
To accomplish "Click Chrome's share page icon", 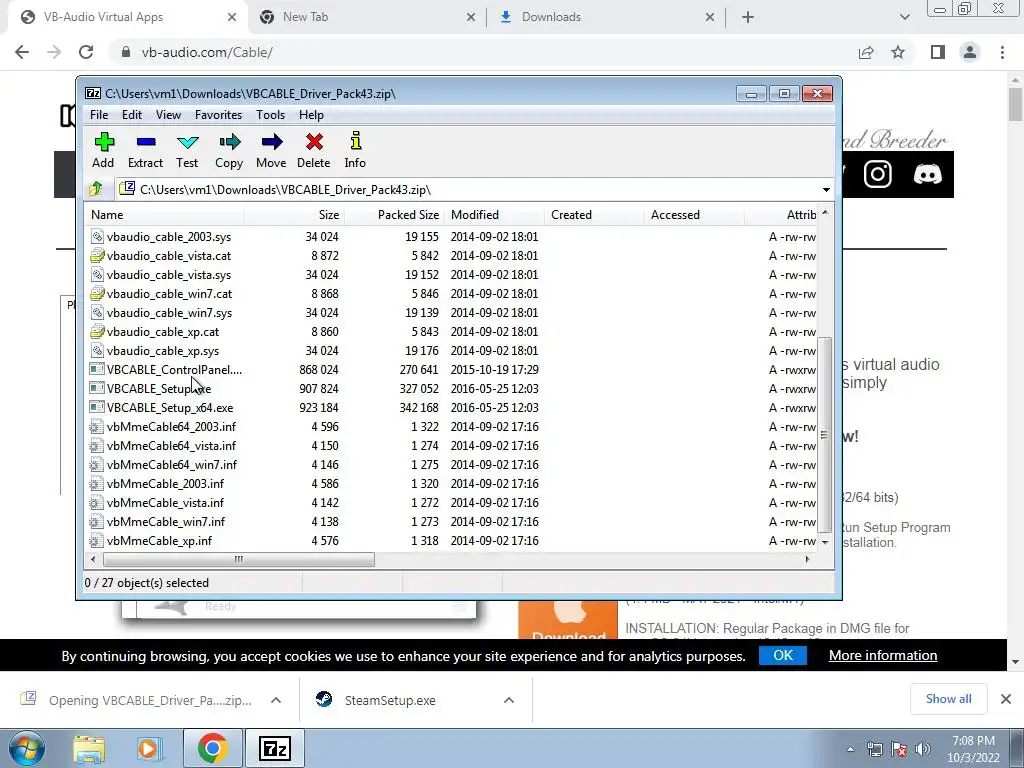I will 866,52.
